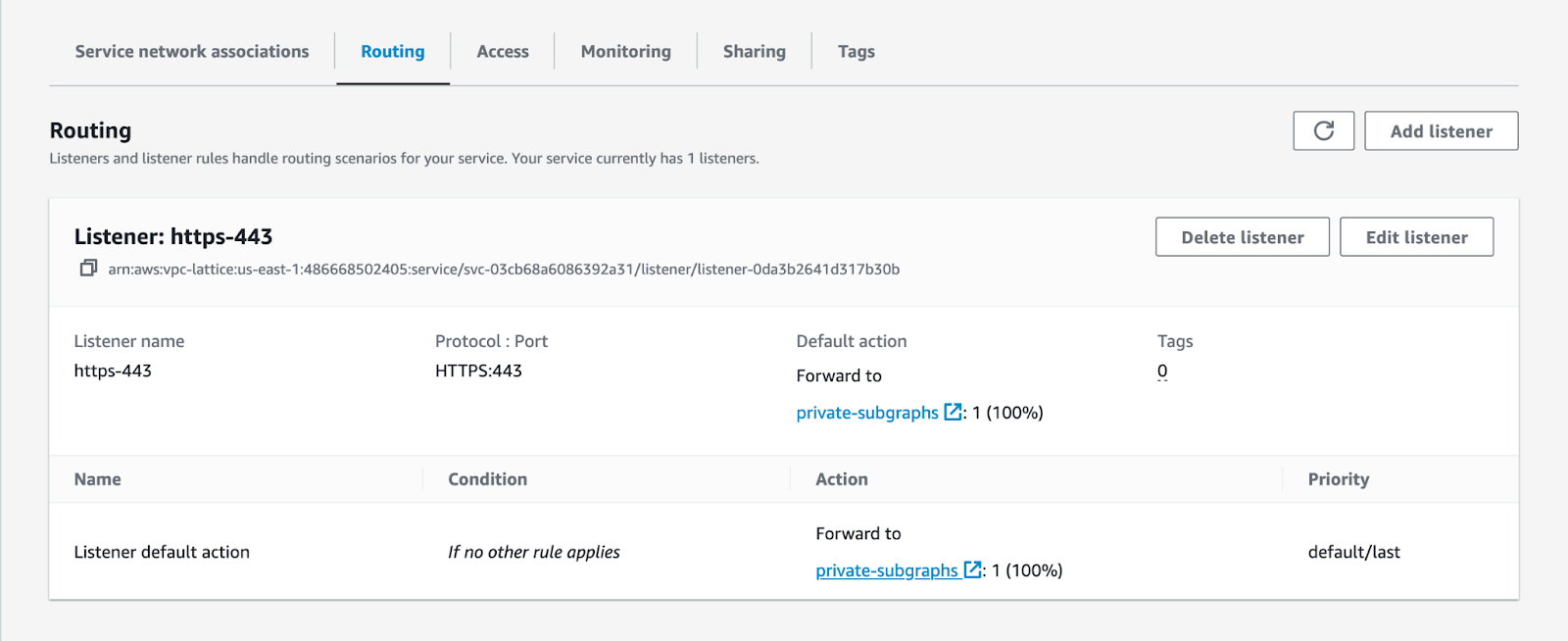This screenshot has height=641, width=1568.
Task: Click the Condition column header
Action: [488, 479]
